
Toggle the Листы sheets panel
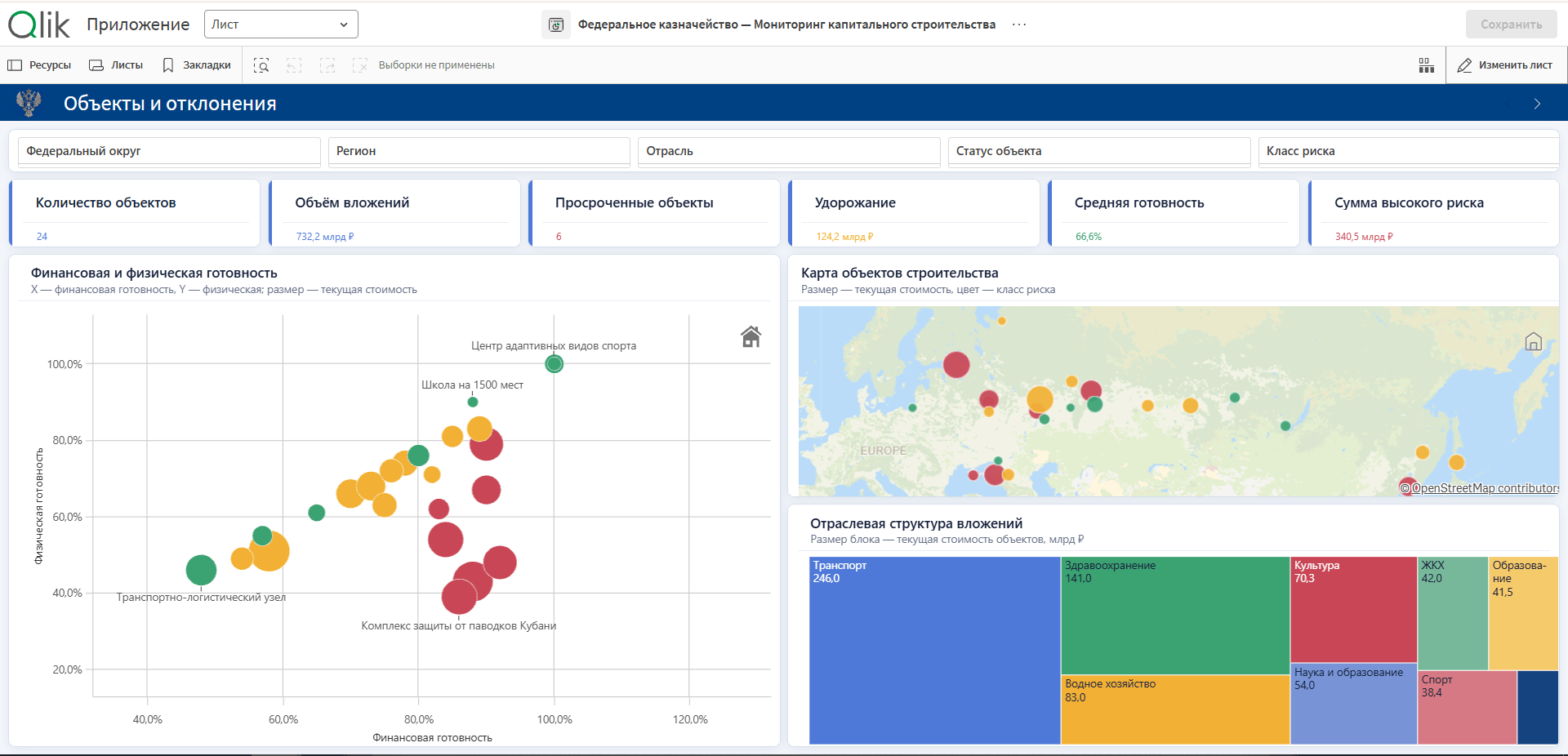[x=116, y=65]
